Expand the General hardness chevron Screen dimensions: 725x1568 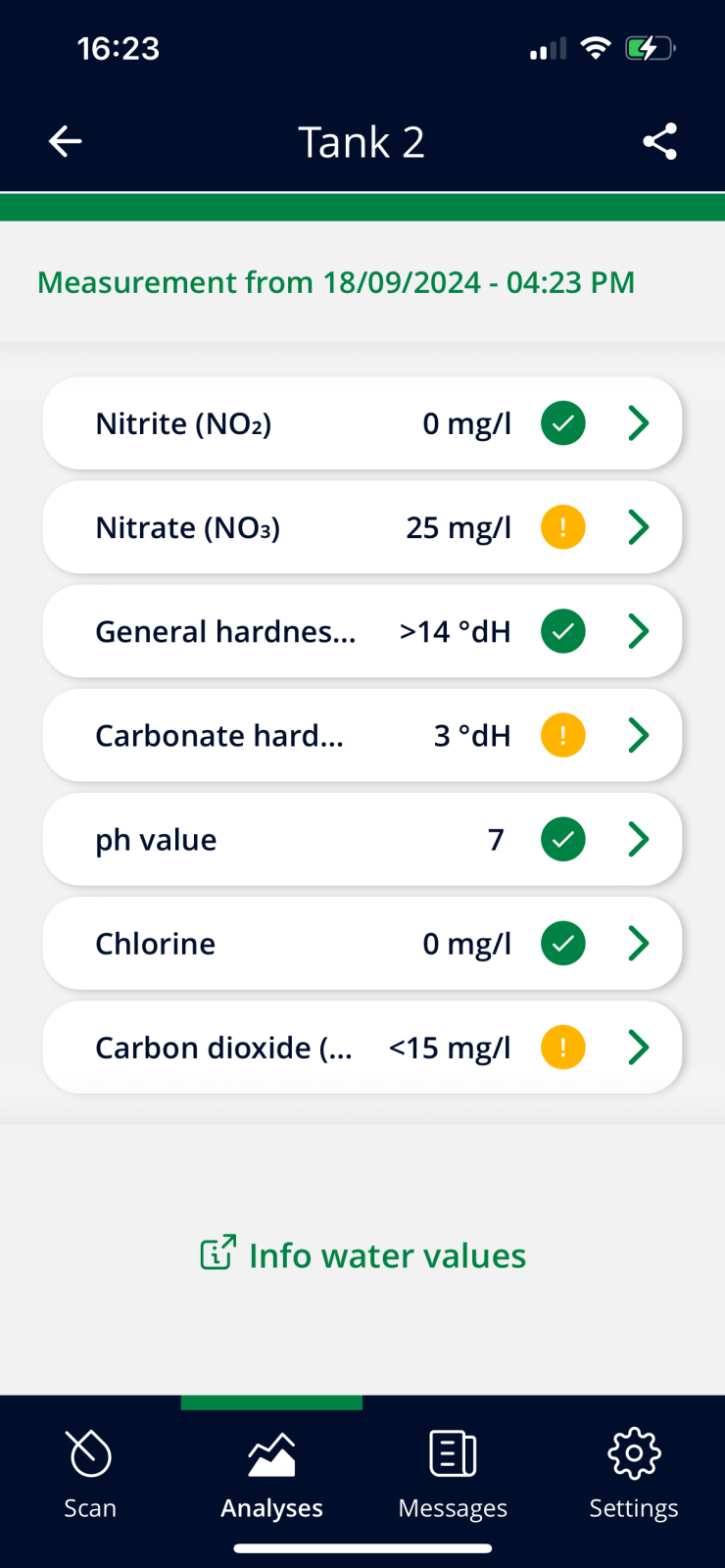pyautogui.click(x=639, y=631)
